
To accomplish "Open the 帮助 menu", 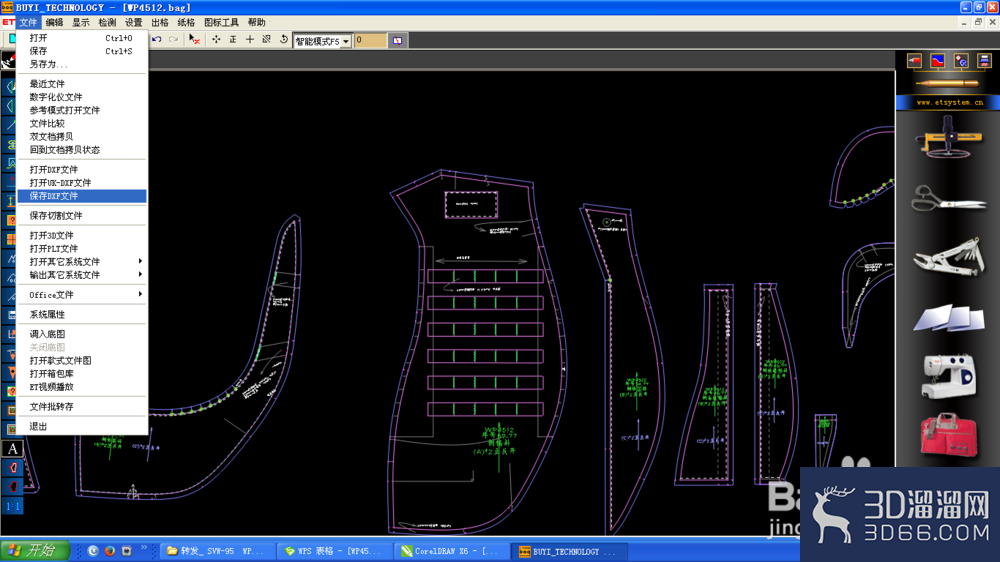I will pyautogui.click(x=256, y=22).
